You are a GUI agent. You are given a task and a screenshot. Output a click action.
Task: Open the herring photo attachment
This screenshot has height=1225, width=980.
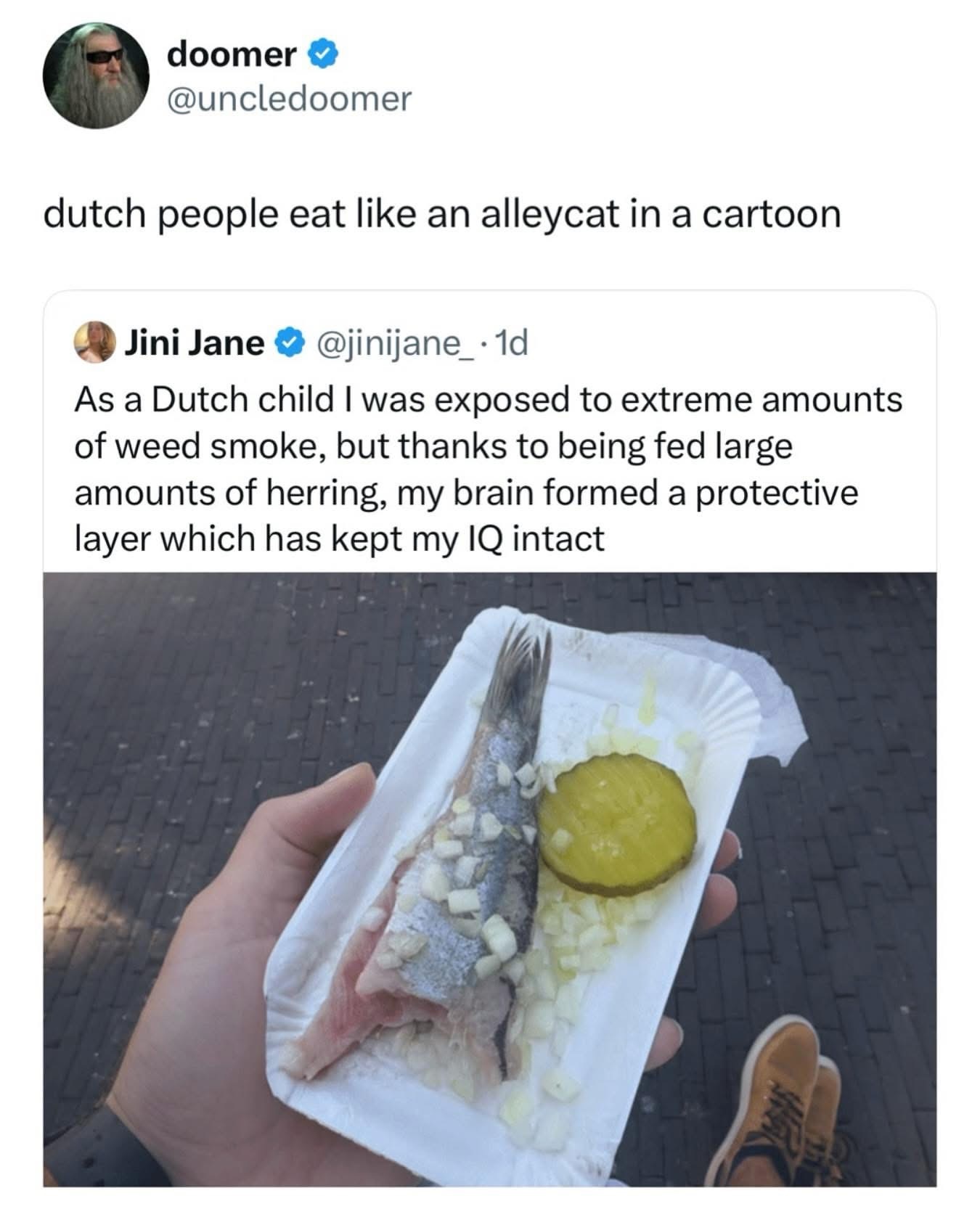point(489,880)
